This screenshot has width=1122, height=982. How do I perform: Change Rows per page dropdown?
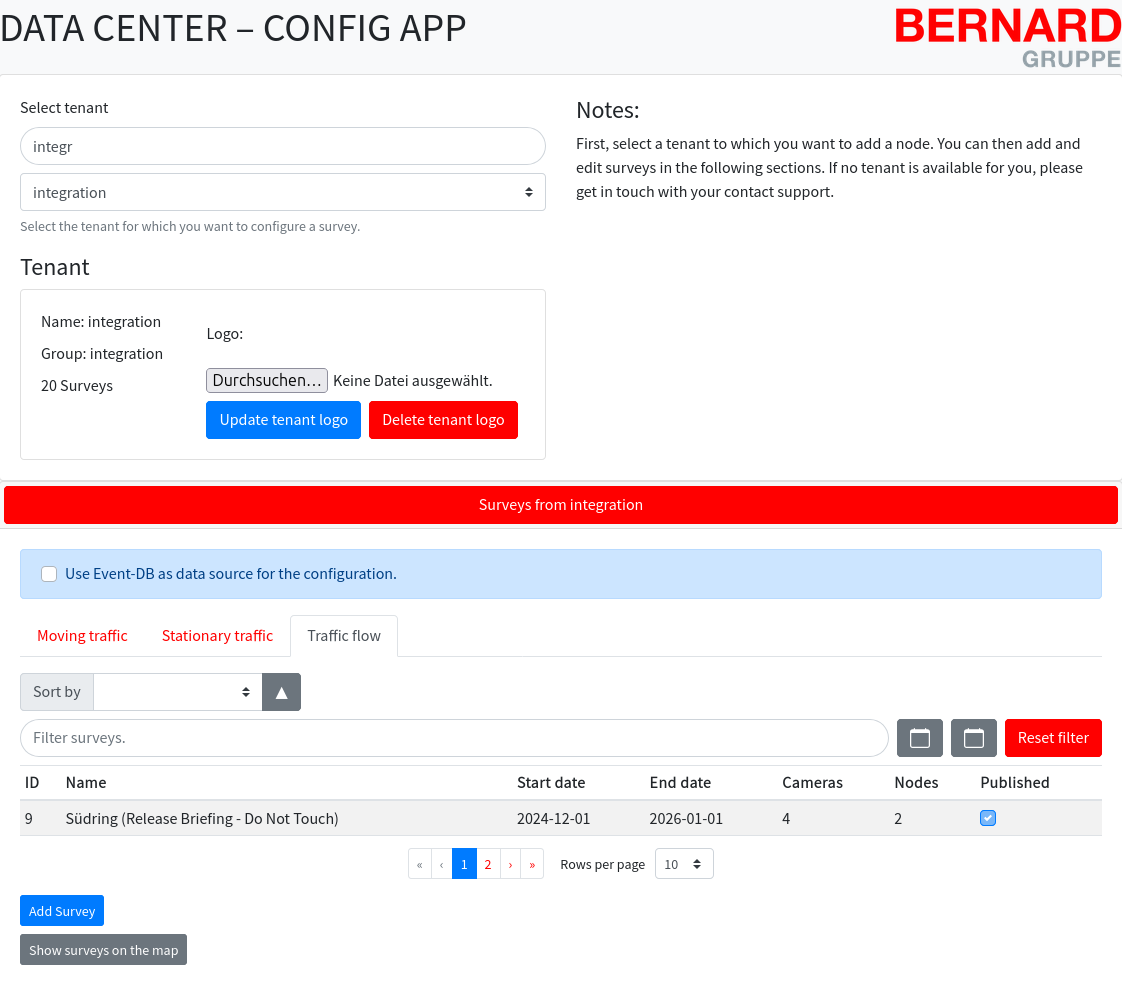684,864
